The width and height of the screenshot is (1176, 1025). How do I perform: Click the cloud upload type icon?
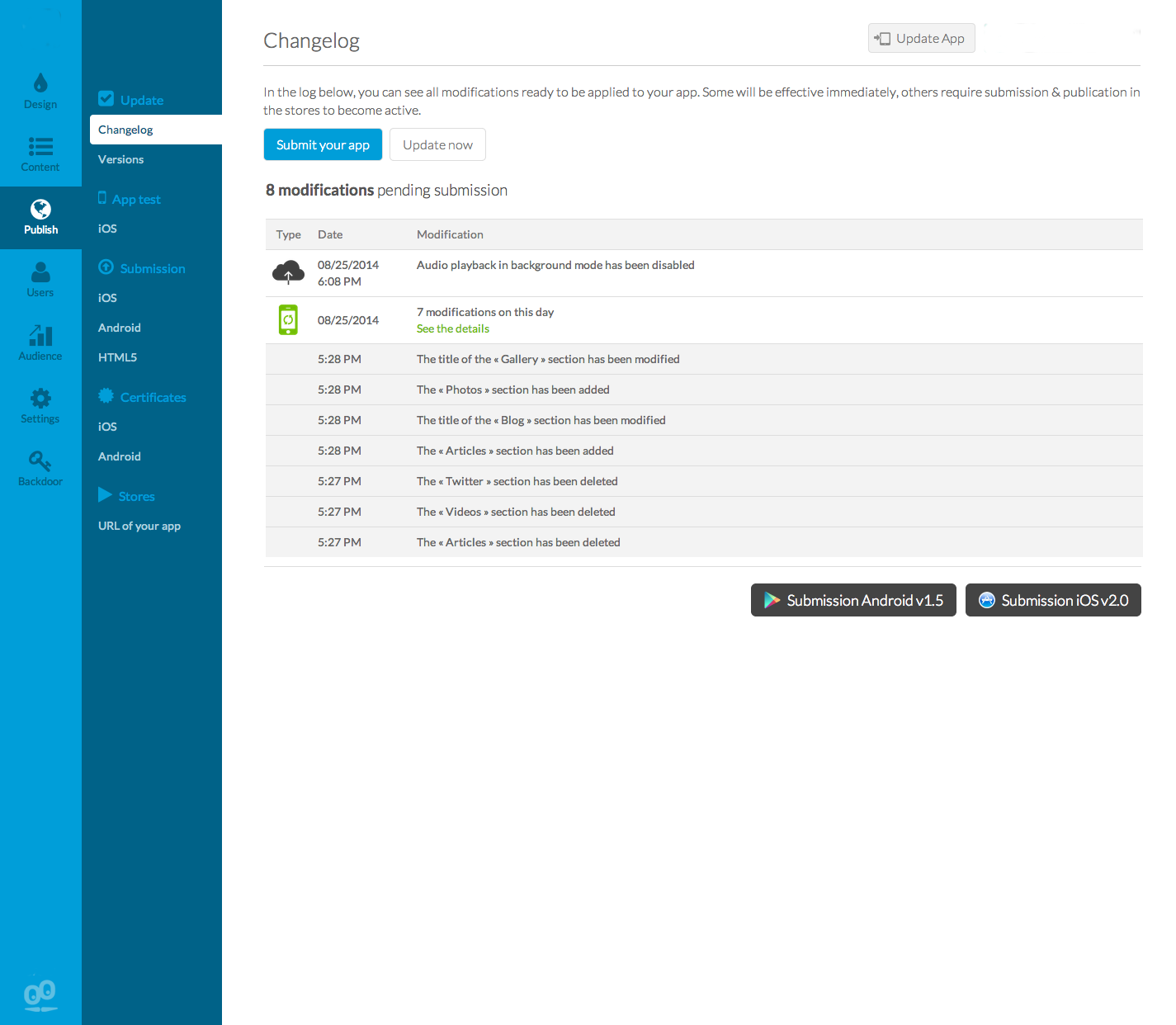[x=288, y=272]
